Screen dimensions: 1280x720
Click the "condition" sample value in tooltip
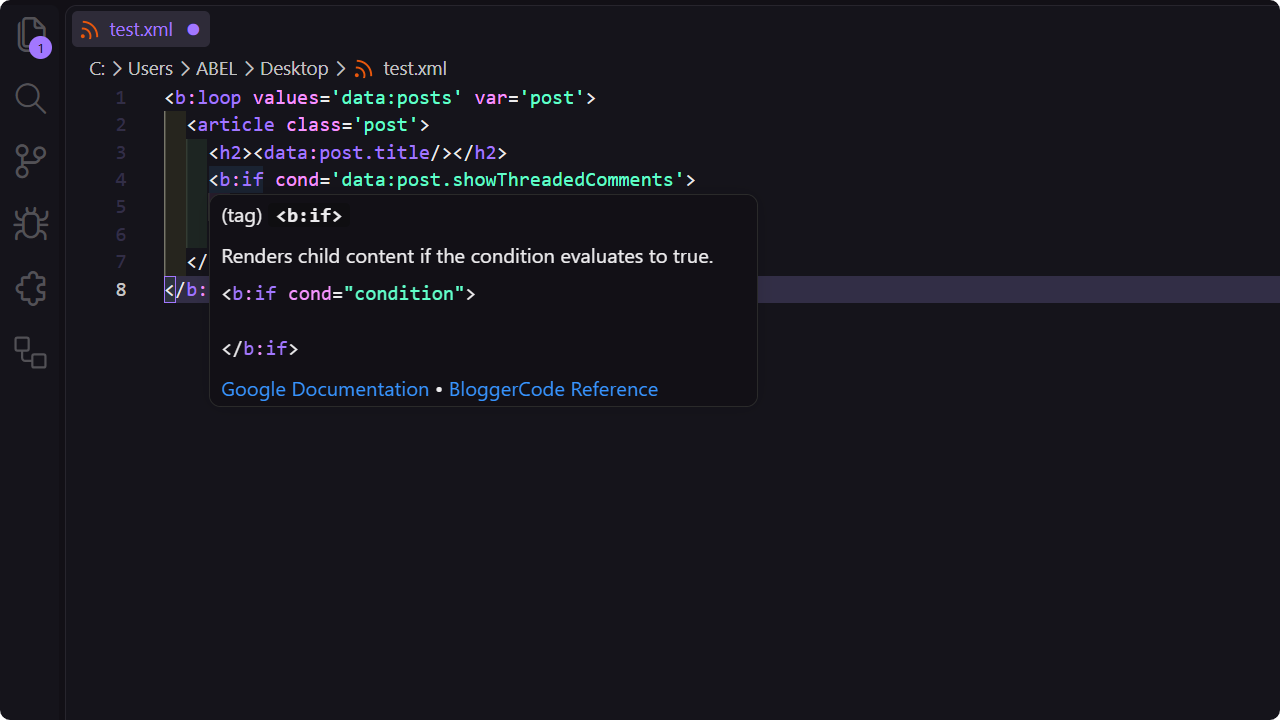click(404, 294)
